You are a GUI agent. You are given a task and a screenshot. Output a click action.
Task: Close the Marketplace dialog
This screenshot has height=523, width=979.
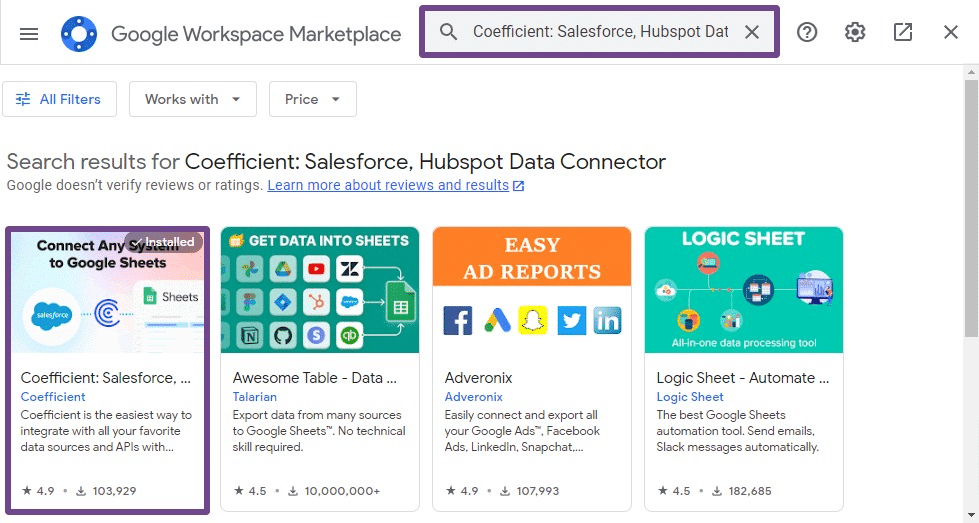(951, 32)
